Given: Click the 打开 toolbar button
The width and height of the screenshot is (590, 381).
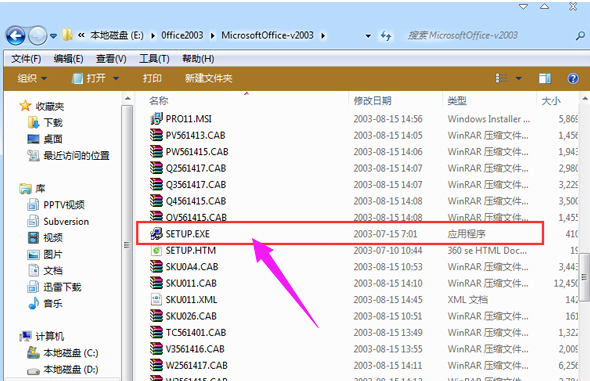Looking at the screenshot, I should pos(89,78).
